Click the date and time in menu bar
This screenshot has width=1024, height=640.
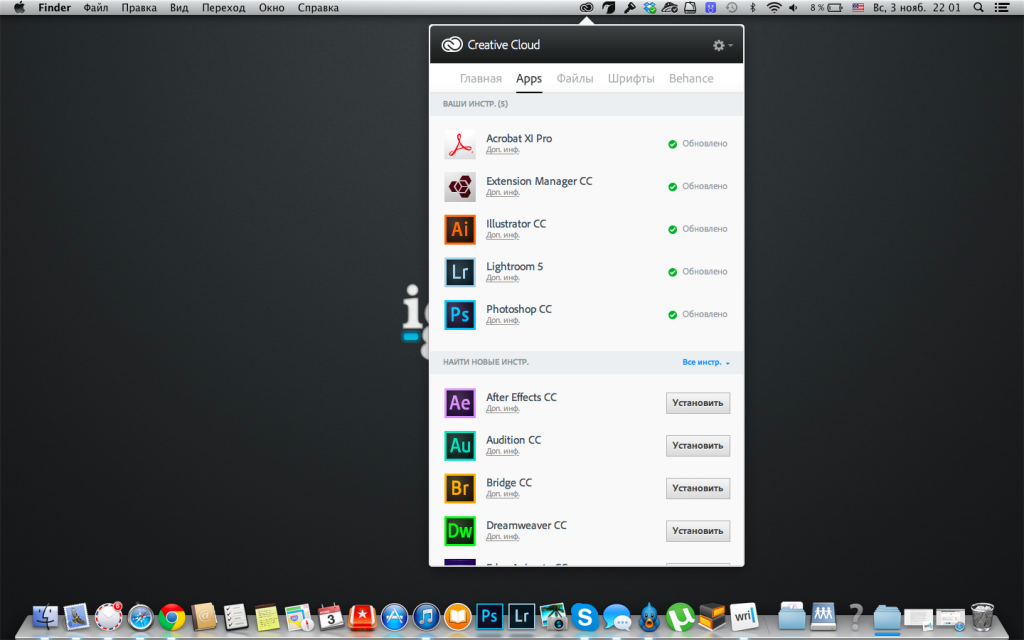click(916, 8)
